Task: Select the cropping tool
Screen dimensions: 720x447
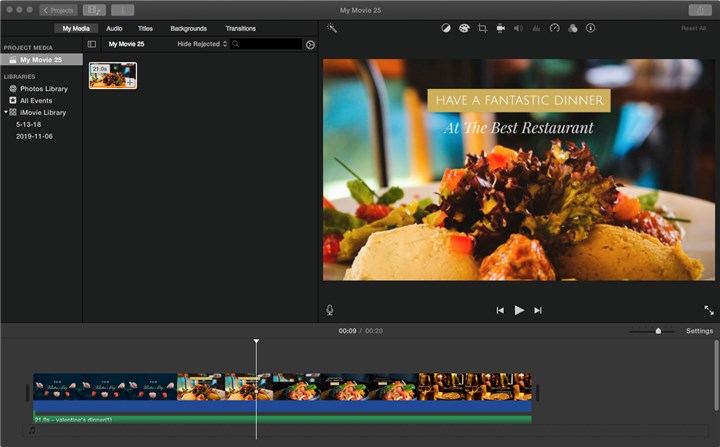Action: point(482,28)
